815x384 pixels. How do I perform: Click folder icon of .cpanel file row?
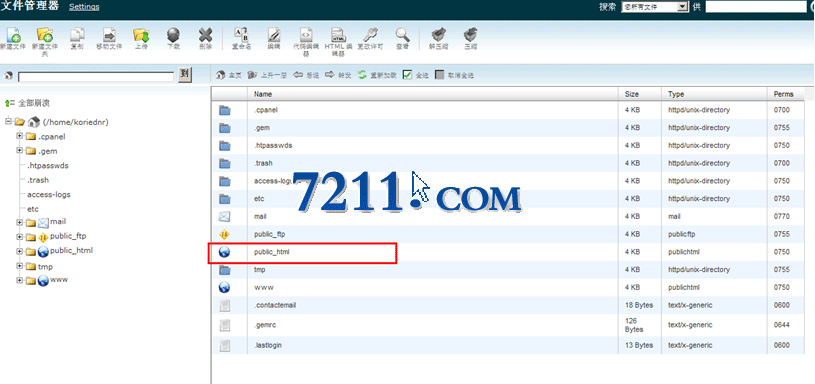tap(225, 110)
